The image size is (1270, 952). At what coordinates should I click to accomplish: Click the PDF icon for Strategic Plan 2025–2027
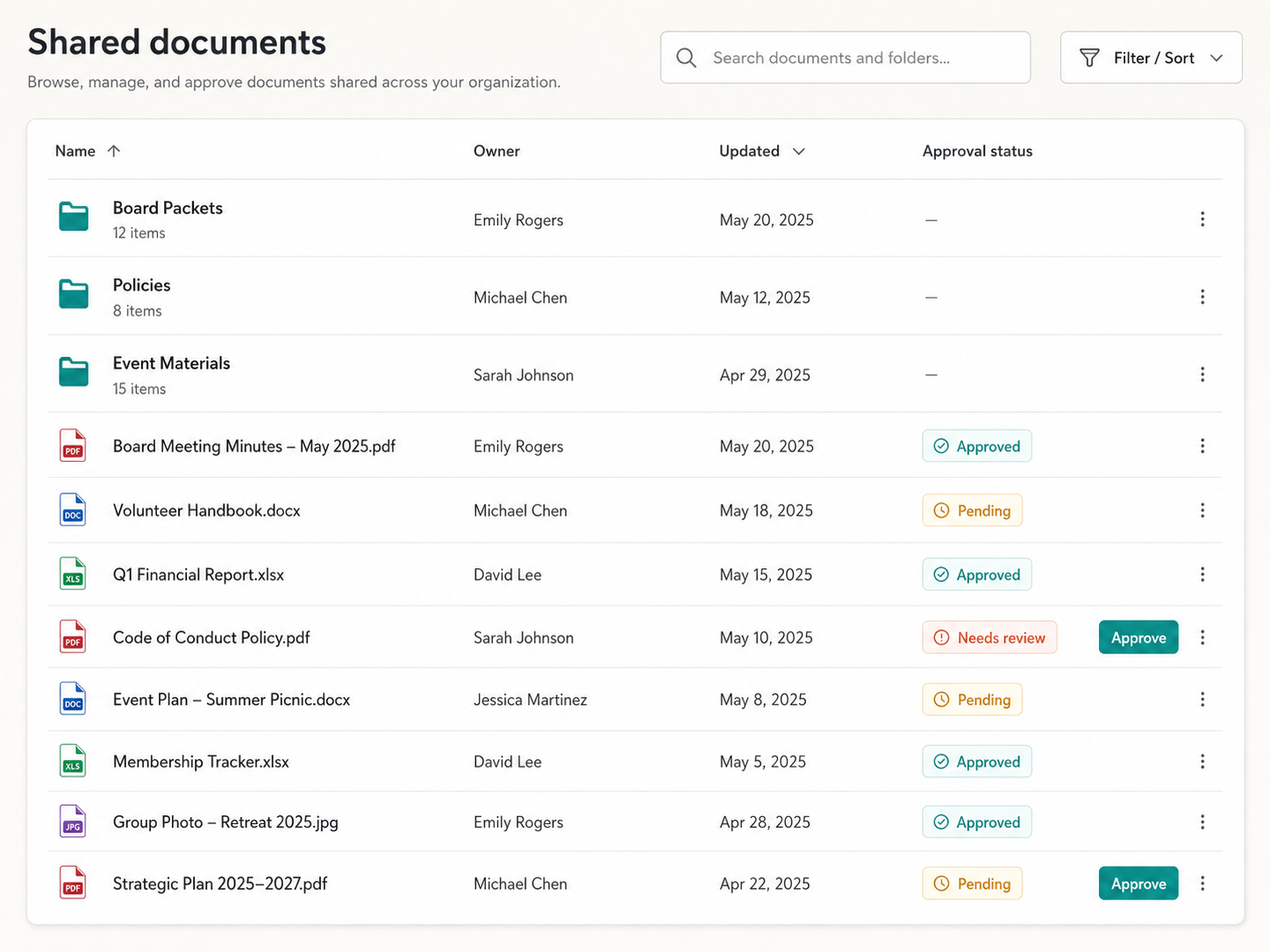[x=73, y=883]
